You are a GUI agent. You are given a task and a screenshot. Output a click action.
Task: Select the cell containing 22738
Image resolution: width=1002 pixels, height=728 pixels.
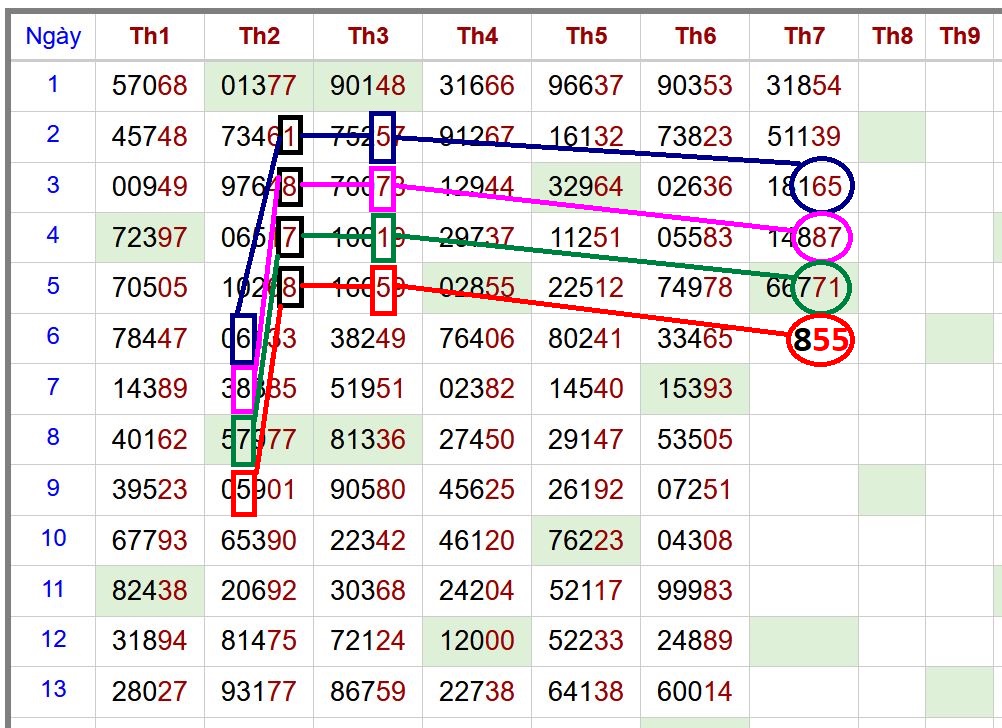(x=477, y=691)
